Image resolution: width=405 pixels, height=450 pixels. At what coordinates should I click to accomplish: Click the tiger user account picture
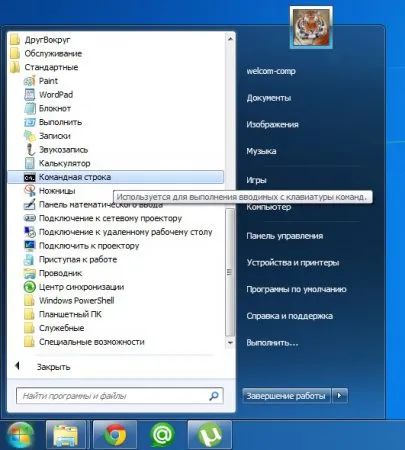(311, 27)
